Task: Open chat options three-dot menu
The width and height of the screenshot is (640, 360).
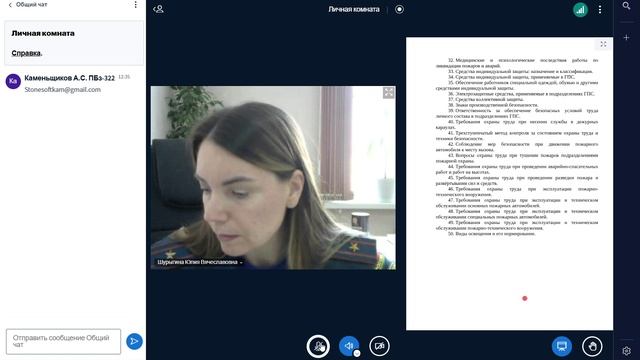Action: tap(136, 4)
